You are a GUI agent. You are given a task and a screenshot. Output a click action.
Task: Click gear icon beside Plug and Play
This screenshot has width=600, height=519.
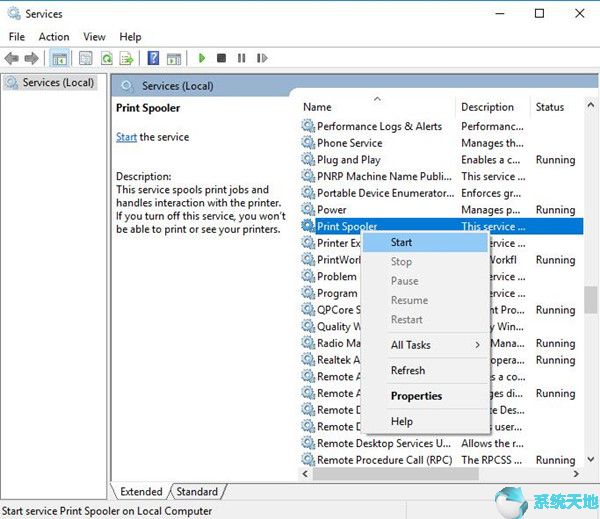click(308, 159)
